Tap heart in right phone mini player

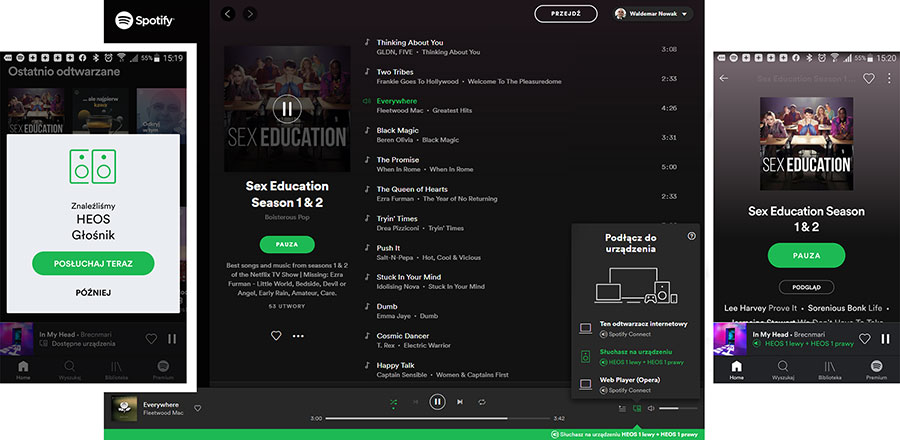click(x=864, y=338)
